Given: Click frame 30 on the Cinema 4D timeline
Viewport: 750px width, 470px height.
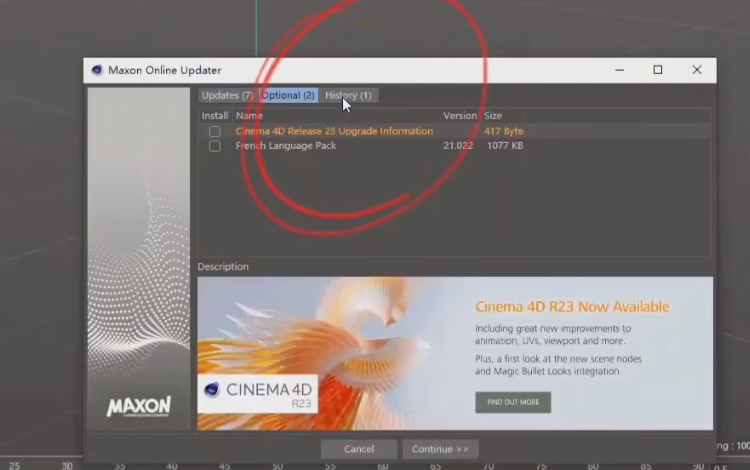Looking at the screenshot, I should (67, 465).
